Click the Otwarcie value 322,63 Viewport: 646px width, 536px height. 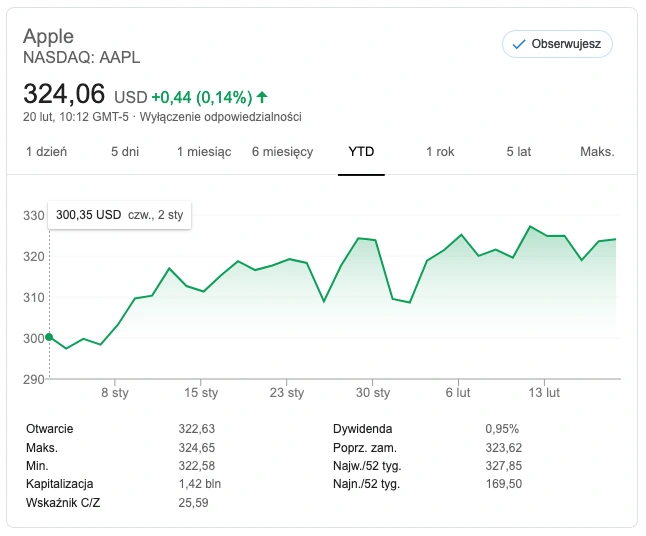197,429
